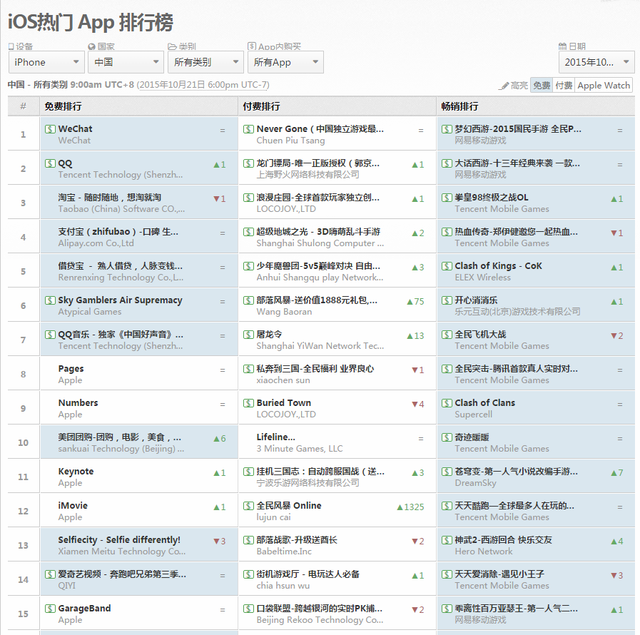Viewport: 640px width, 635px height.
Task: Click the purchase icon beside 天天爱消除
Action: [x=447, y=574]
